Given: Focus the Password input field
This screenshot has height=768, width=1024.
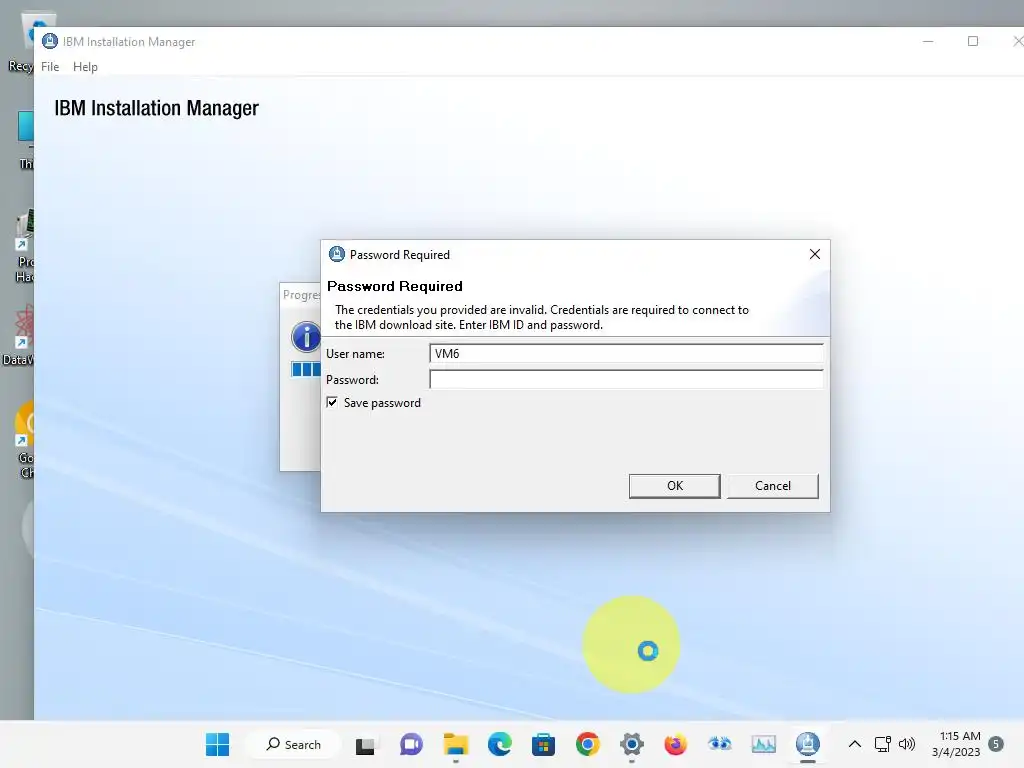Looking at the screenshot, I should click(626, 379).
